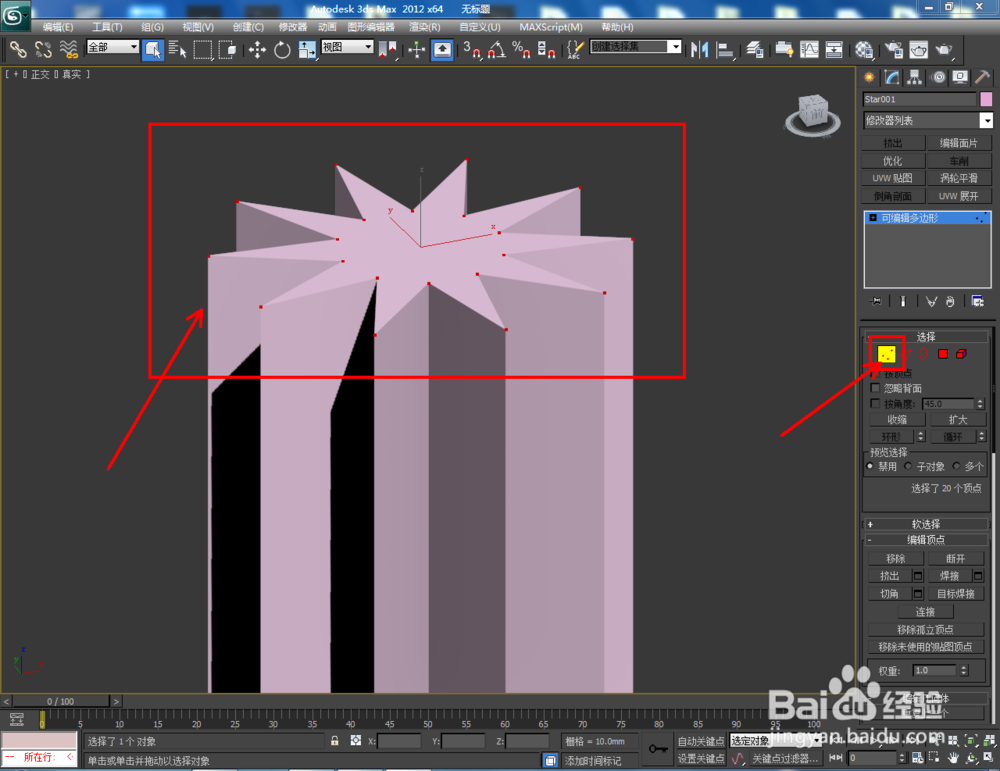Toggle the Spinner Snap icon
This screenshot has width=1000, height=771.
(x=546, y=49)
